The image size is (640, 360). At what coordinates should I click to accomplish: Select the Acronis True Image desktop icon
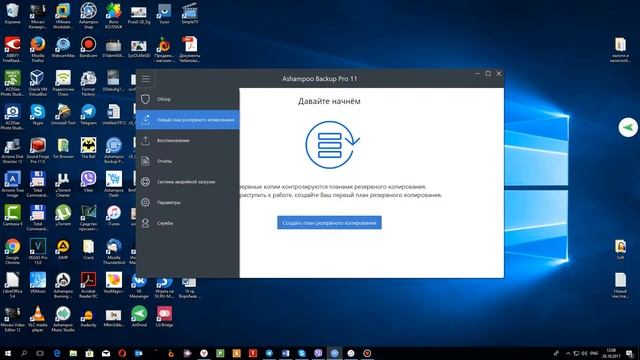[12, 184]
